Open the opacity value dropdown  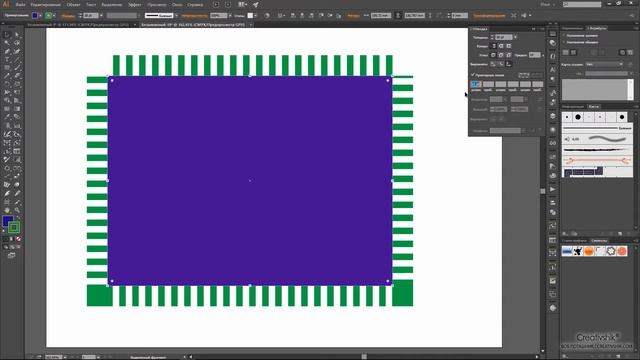pyautogui.click(x=230, y=16)
